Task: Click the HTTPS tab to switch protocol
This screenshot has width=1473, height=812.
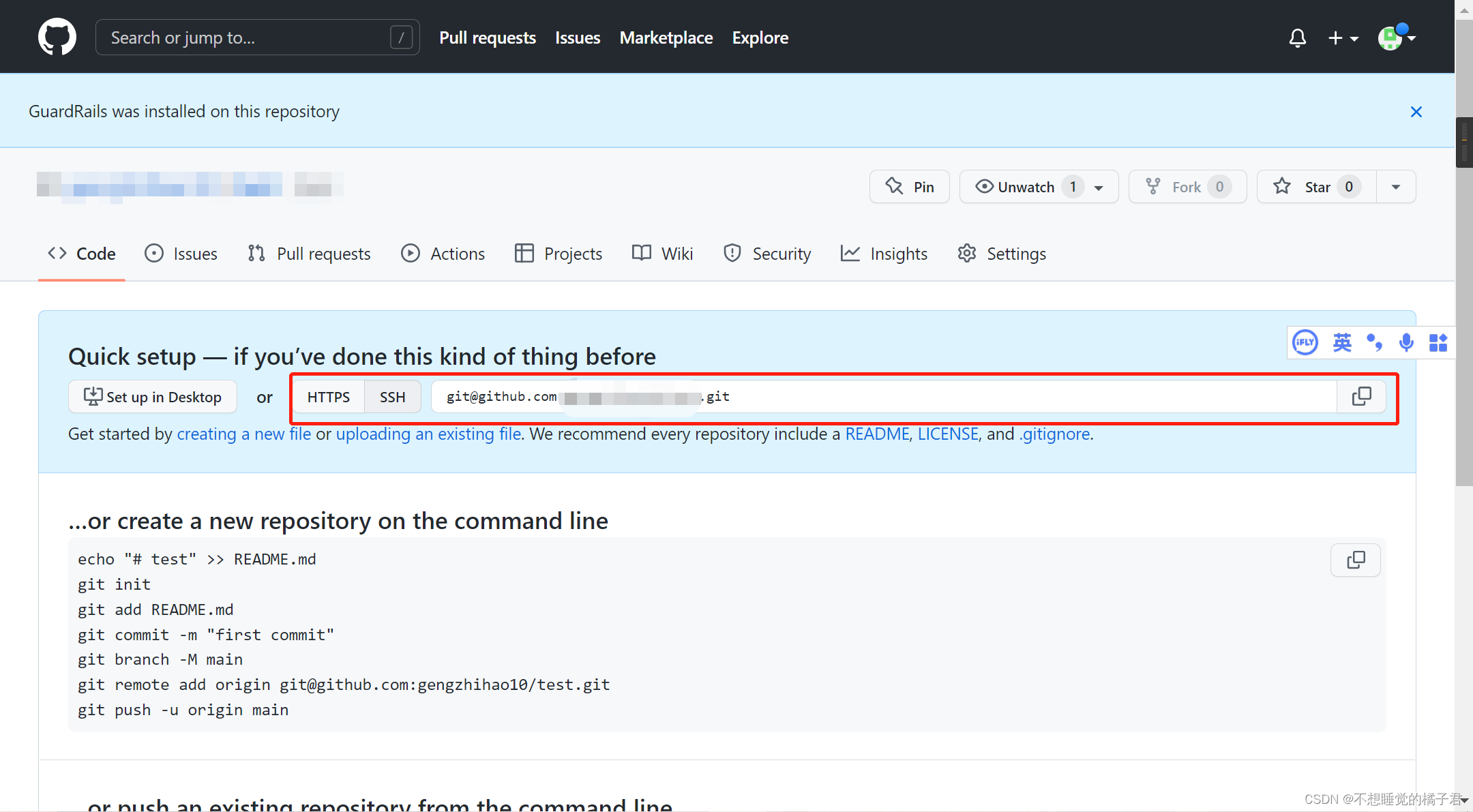Action: 329,396
